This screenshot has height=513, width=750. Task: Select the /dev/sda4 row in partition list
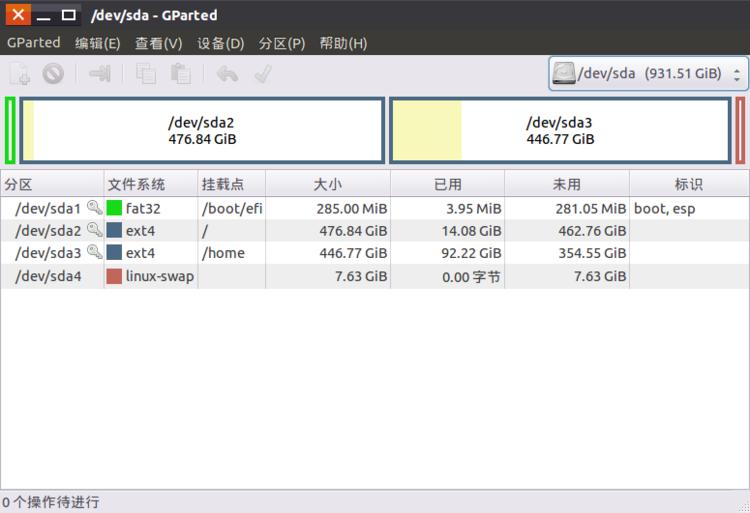pos(300,276)
